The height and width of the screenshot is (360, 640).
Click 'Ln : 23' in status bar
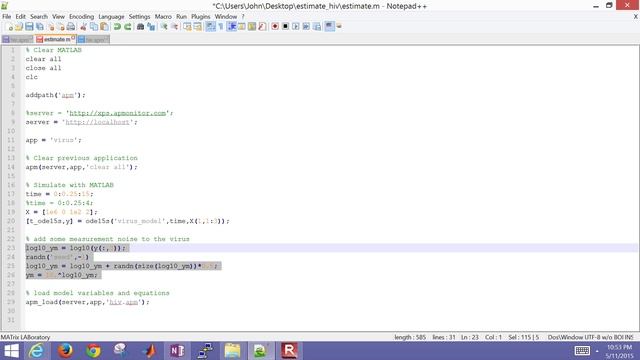pos(469,337)
